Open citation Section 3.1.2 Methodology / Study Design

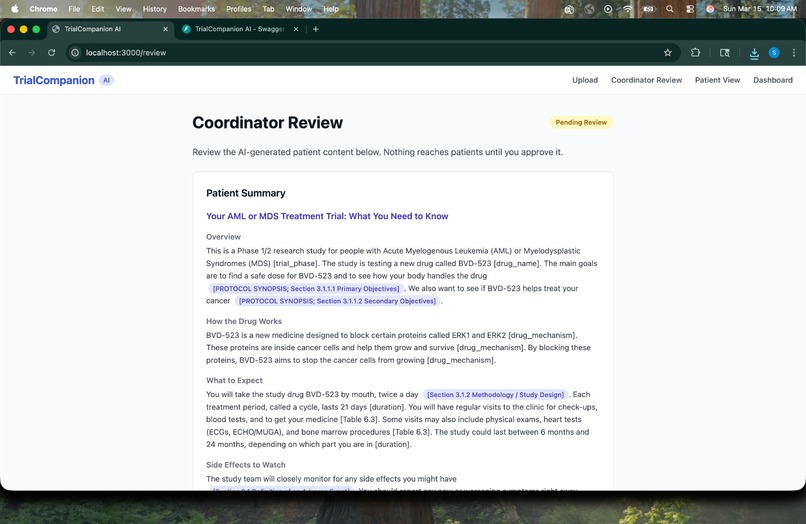(x=496, y=394)
